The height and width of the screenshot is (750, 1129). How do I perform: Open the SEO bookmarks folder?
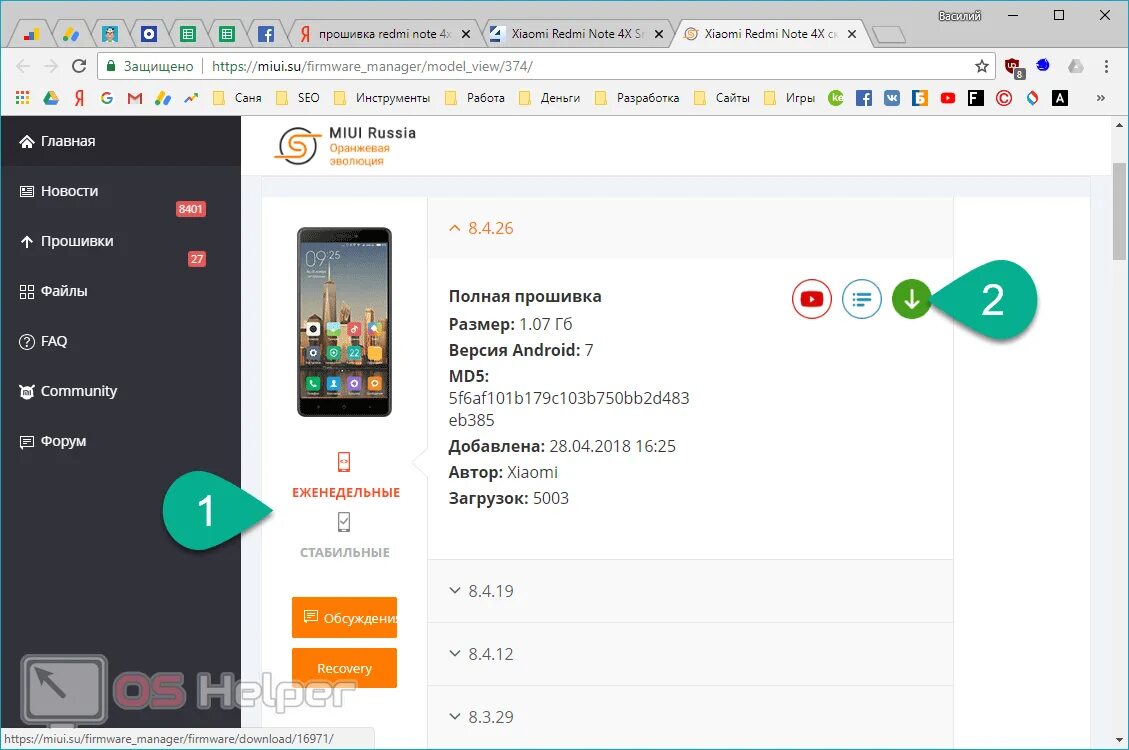tap(298, 98)
